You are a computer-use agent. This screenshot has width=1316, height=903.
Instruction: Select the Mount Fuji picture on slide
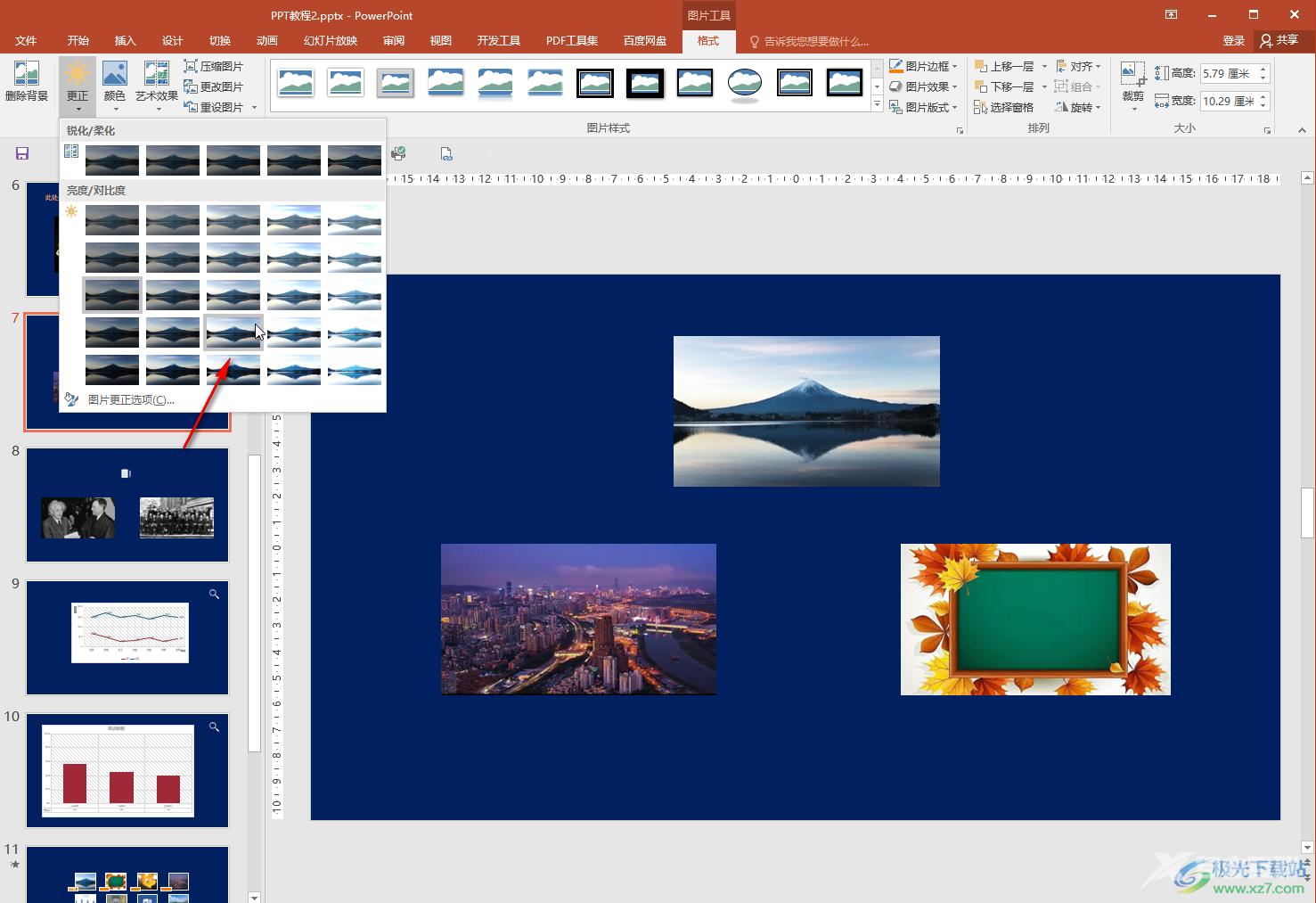pos(806,411)
